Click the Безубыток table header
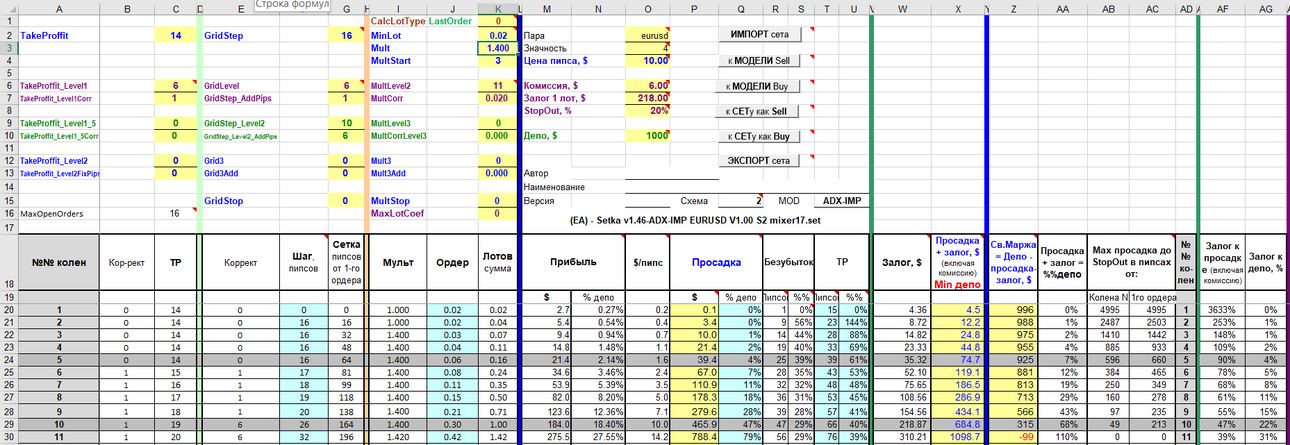Image resolution: width=1290 pixels, height=445 pixels. pos(788,262)
